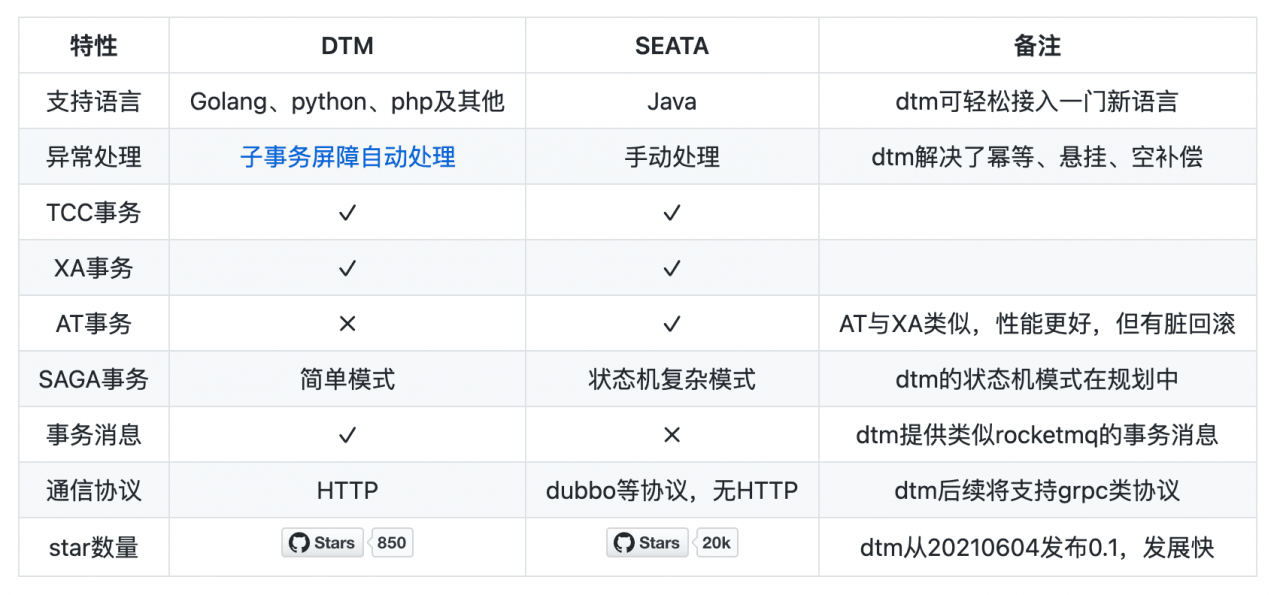Select the SEATA column header
This screenshot has width=1280, height=595.
pos(672,46)
